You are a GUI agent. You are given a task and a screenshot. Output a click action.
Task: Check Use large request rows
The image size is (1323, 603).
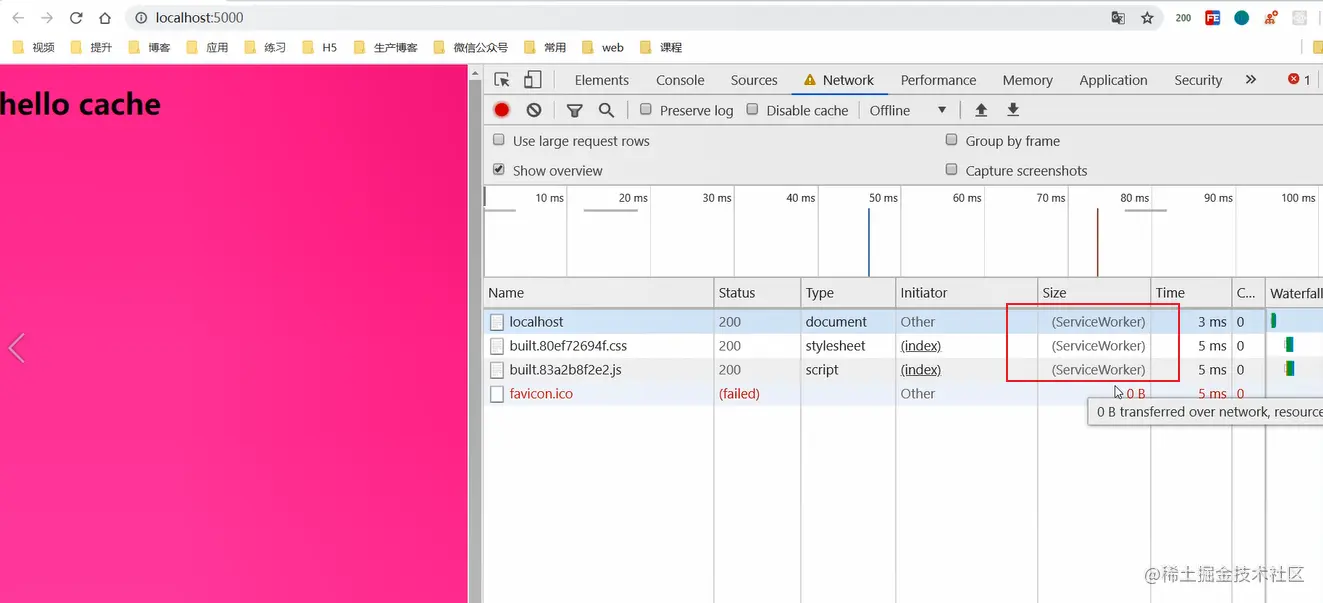coord(499,140)
